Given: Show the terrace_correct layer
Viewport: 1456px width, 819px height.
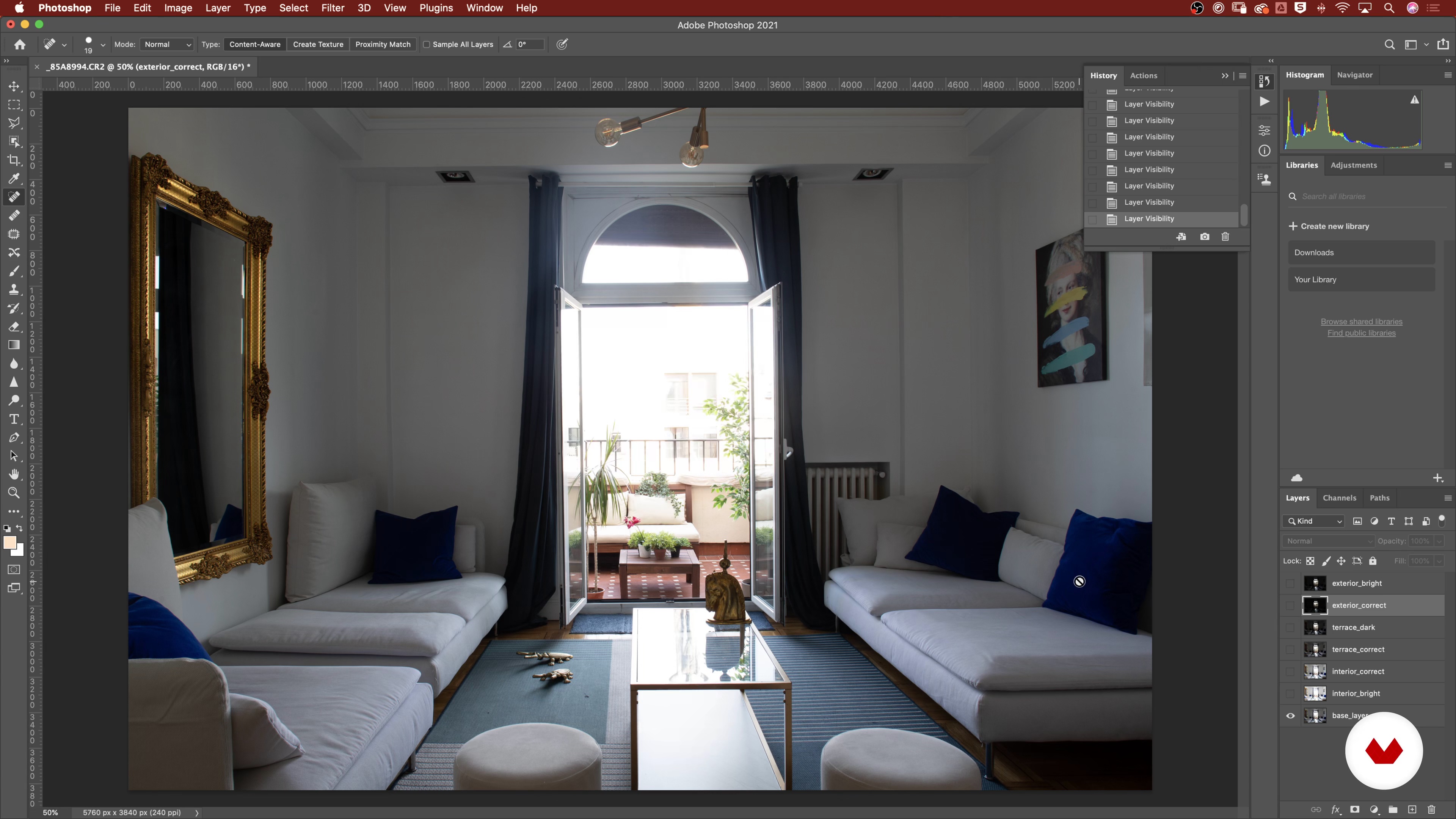Looking at the screenshot, I should (x=1290, y=650).
